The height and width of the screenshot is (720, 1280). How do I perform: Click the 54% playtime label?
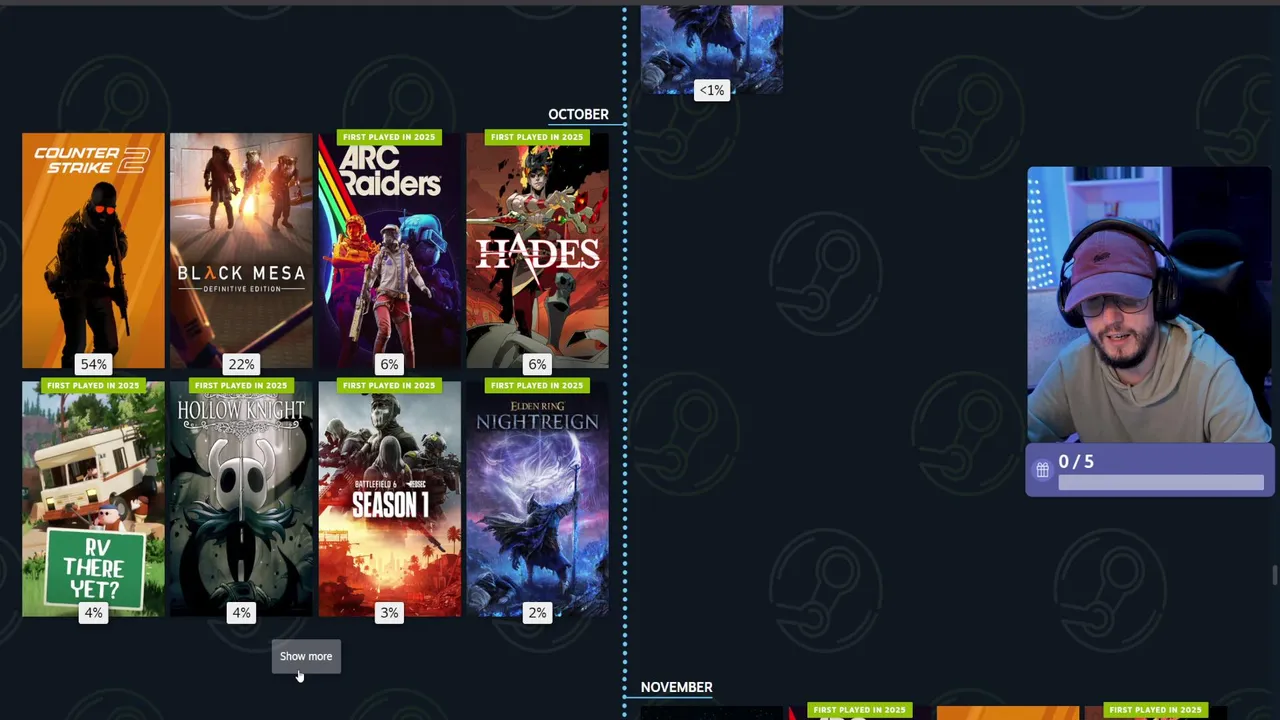tap(93, 364)
